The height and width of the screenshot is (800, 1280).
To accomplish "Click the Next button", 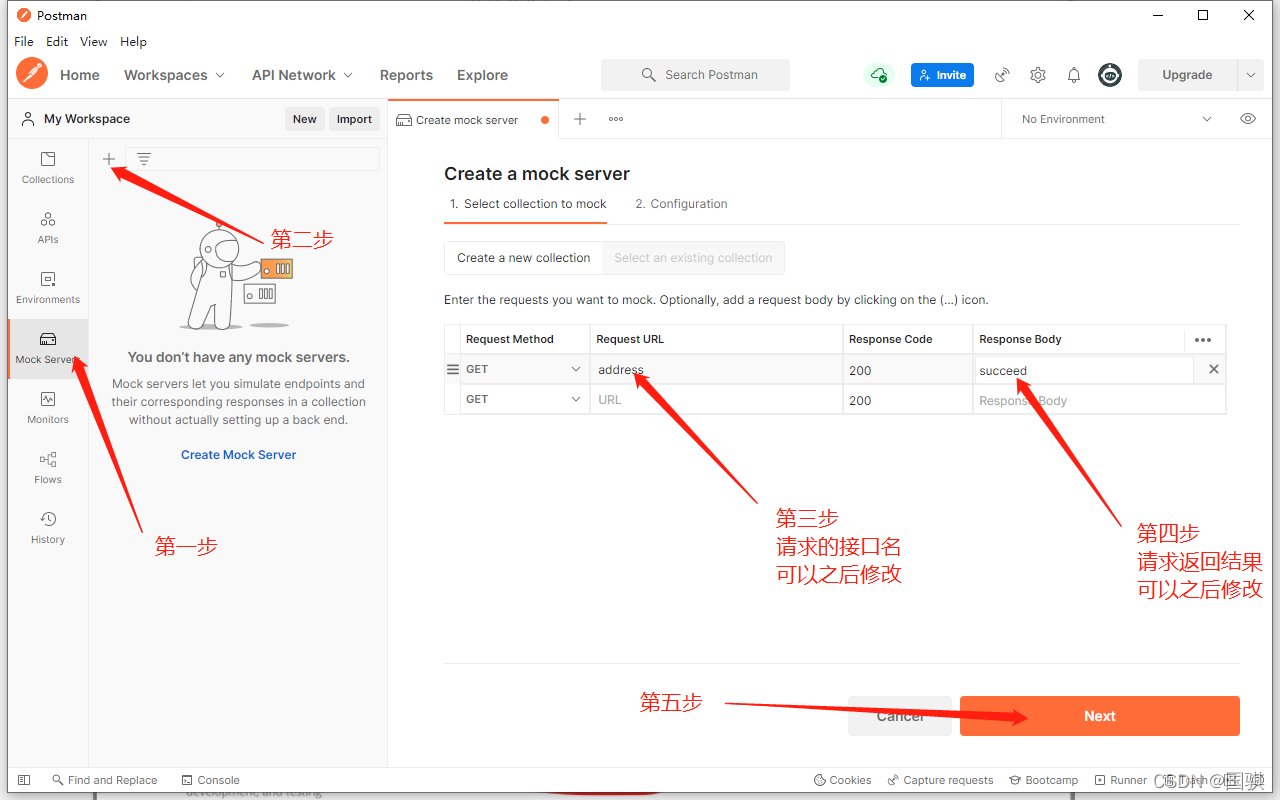I will pyautogui.click(x=1100, y=716).
